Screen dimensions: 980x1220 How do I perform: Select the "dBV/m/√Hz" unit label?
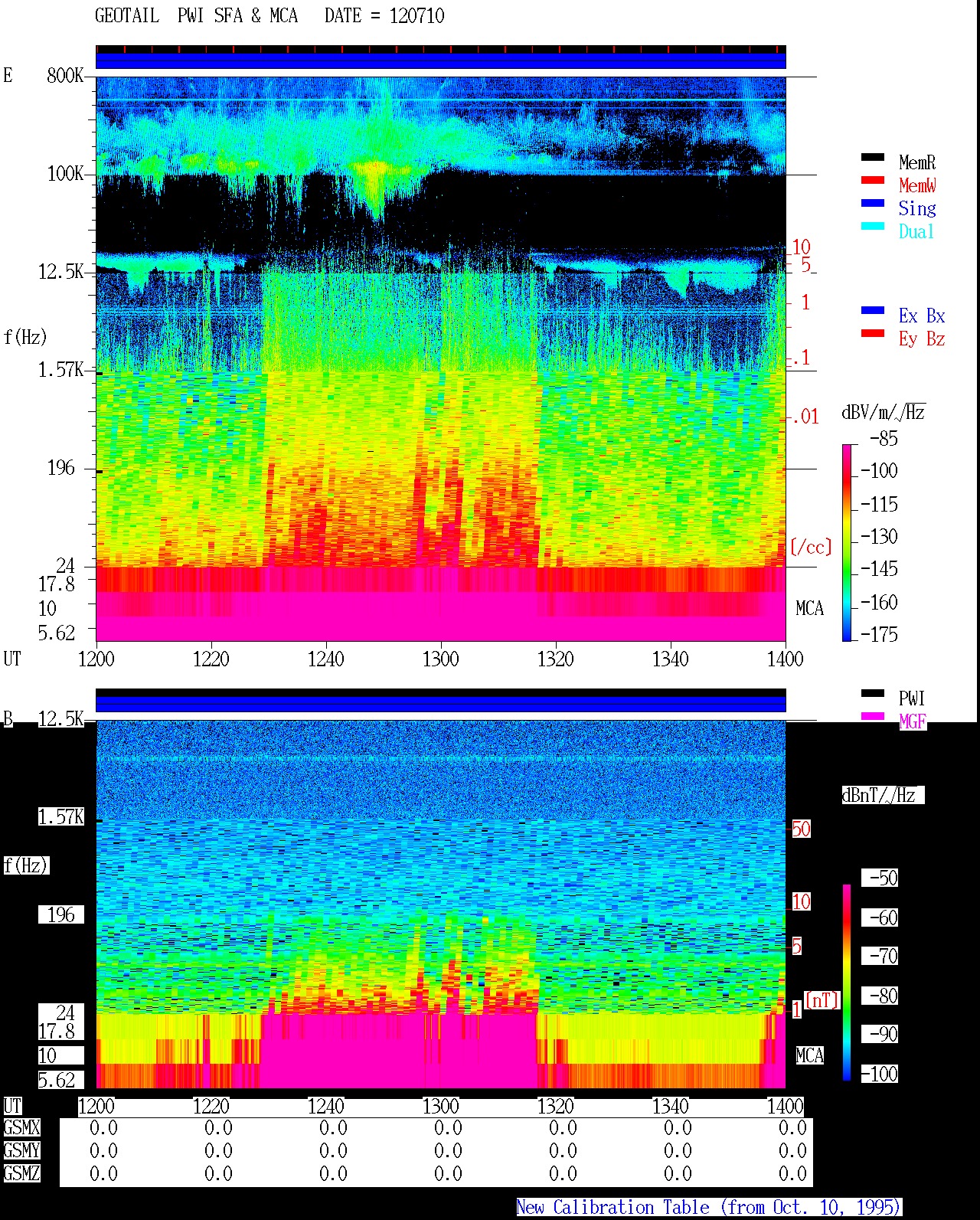point(884,412)
